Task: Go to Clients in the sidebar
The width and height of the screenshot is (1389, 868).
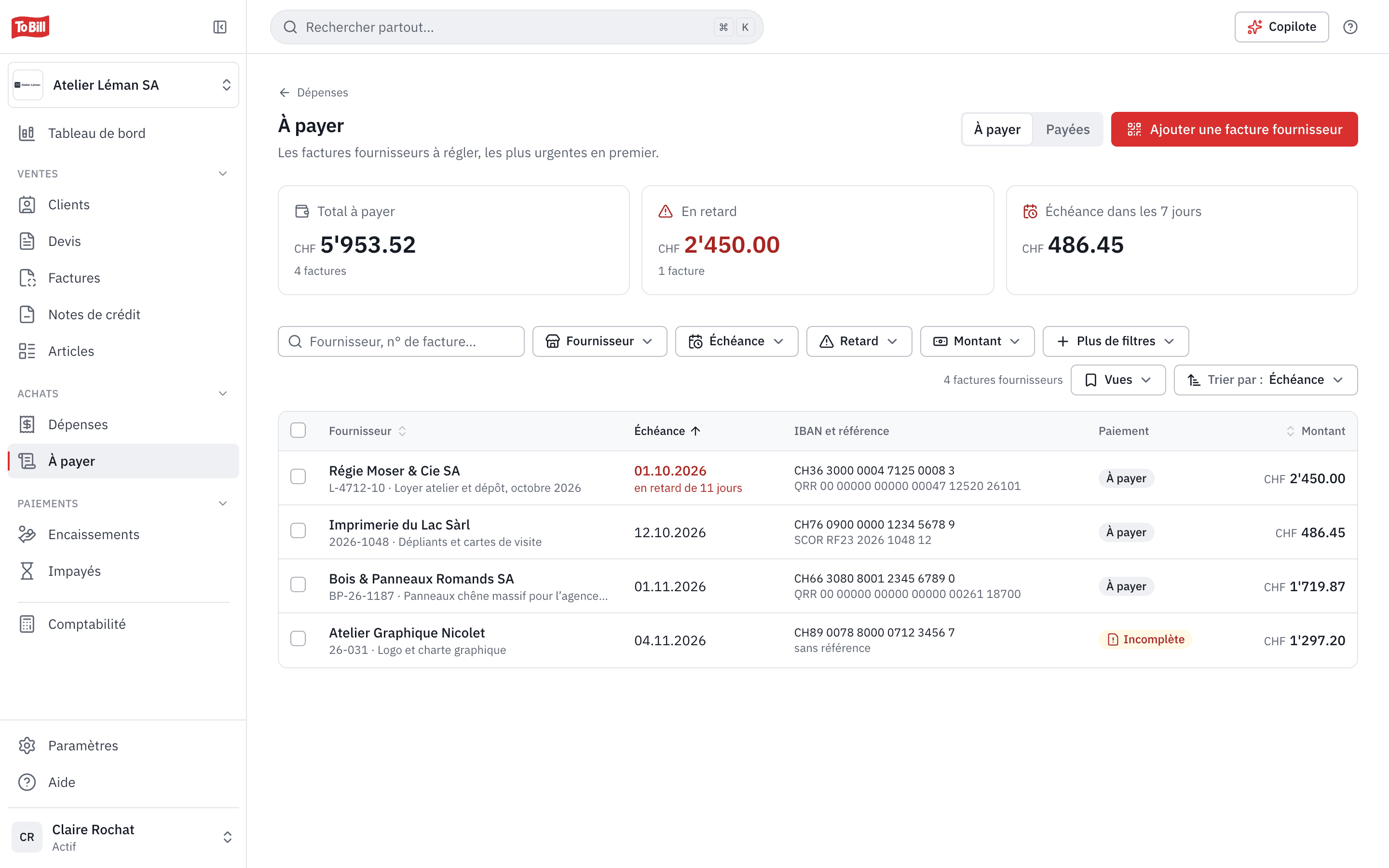Action: (123, 205)
